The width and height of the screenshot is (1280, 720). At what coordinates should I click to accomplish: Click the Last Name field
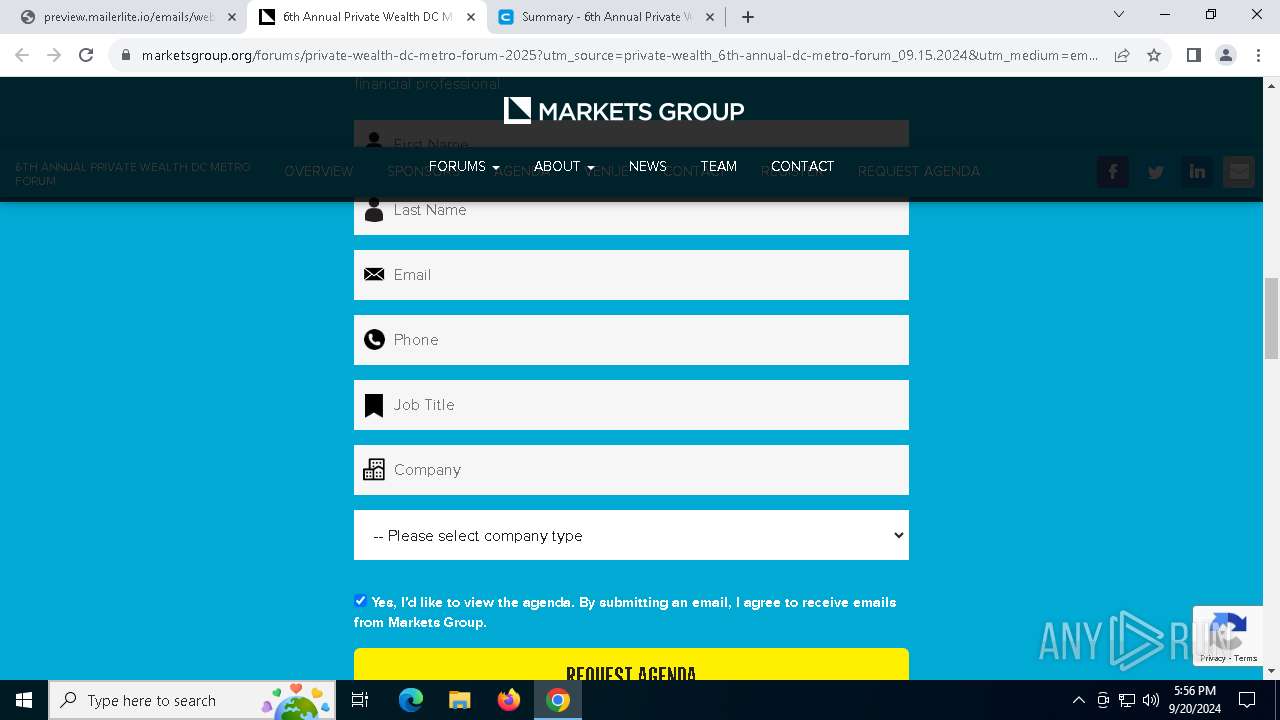(x=631, y=210)
